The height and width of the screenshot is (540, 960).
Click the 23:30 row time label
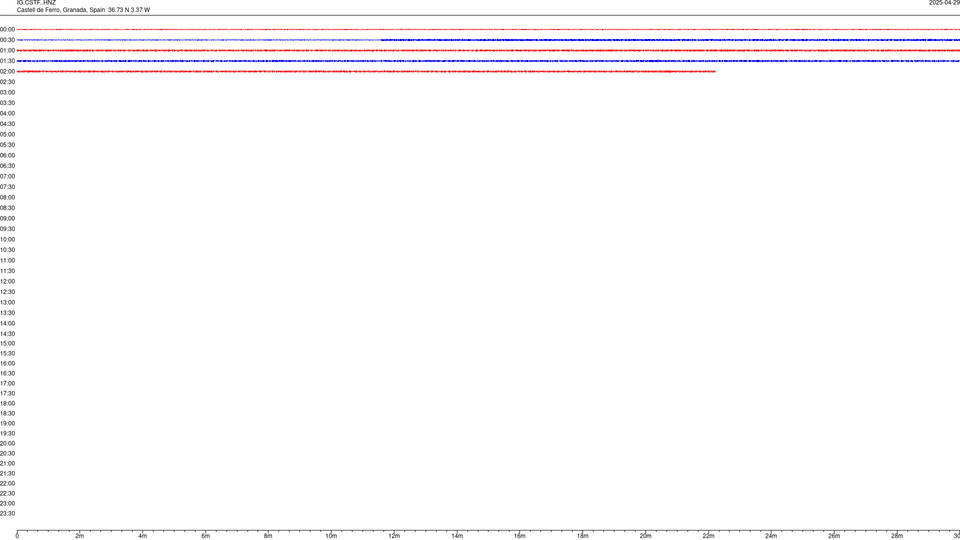coord(7,514)
